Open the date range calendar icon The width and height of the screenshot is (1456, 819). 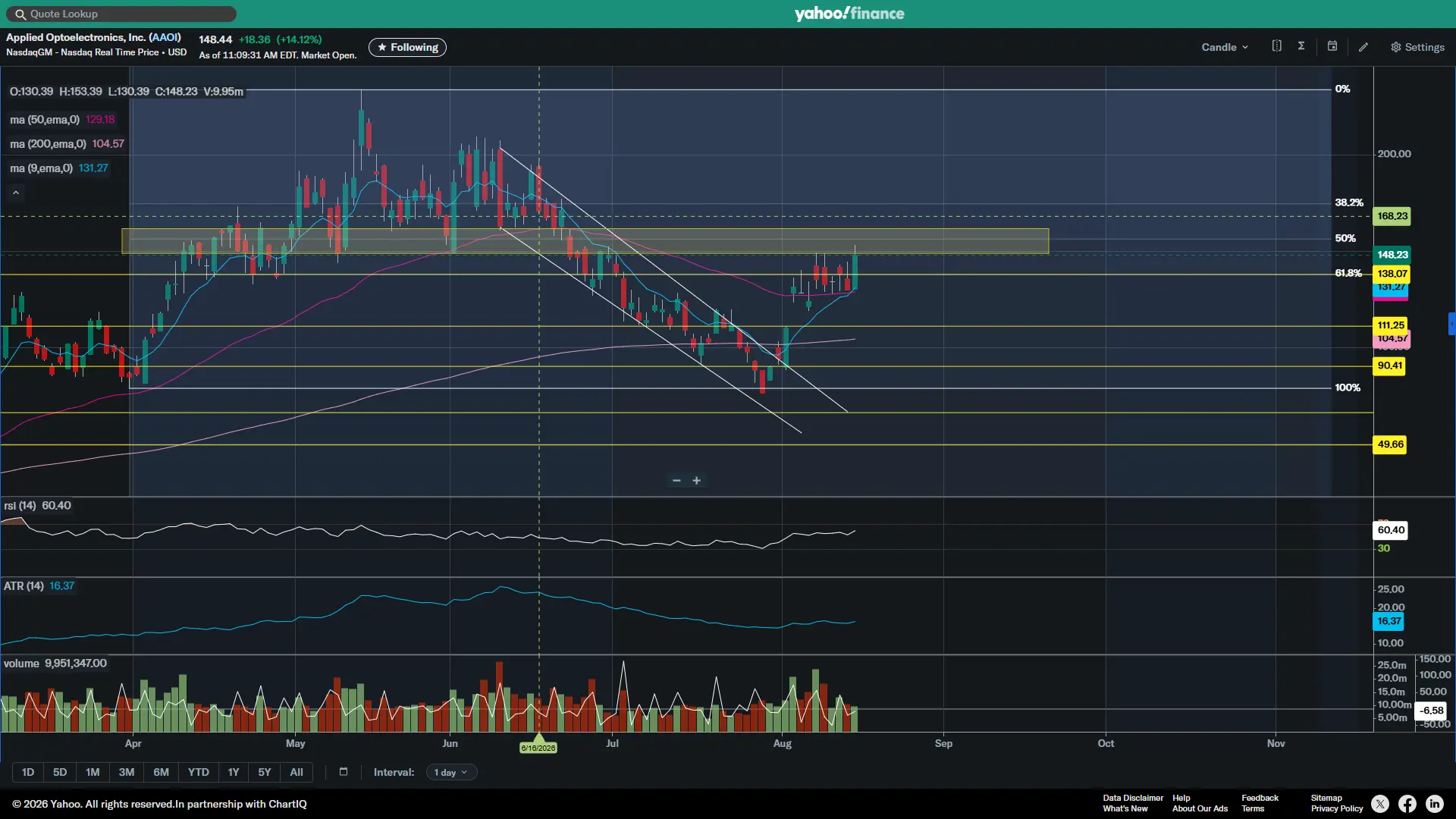tap(344, 772)
